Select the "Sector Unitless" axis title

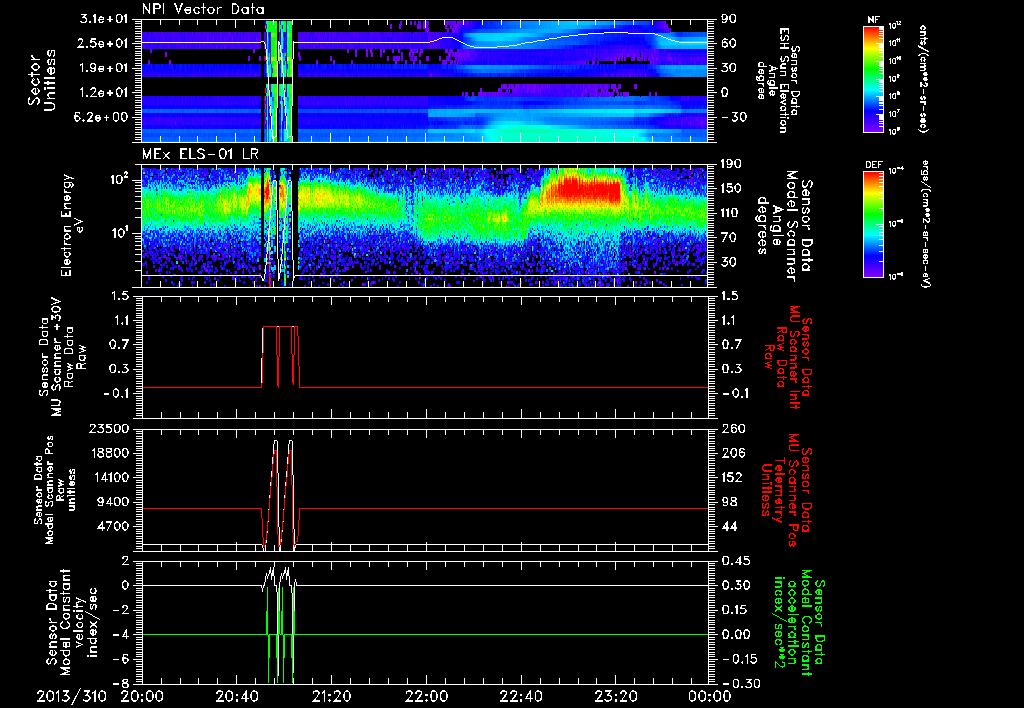tap(42, 80)
